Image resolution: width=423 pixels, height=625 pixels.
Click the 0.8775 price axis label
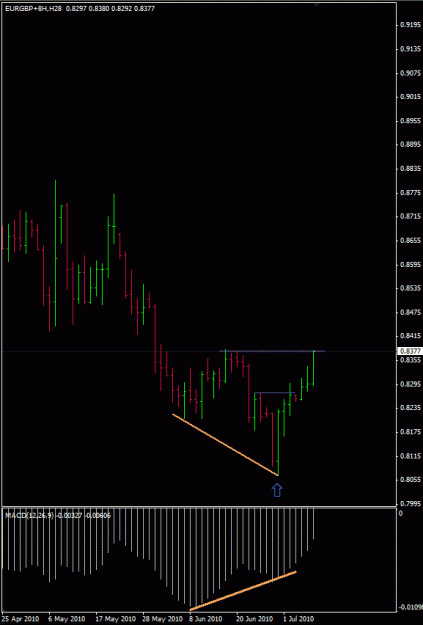click(410, 193)
